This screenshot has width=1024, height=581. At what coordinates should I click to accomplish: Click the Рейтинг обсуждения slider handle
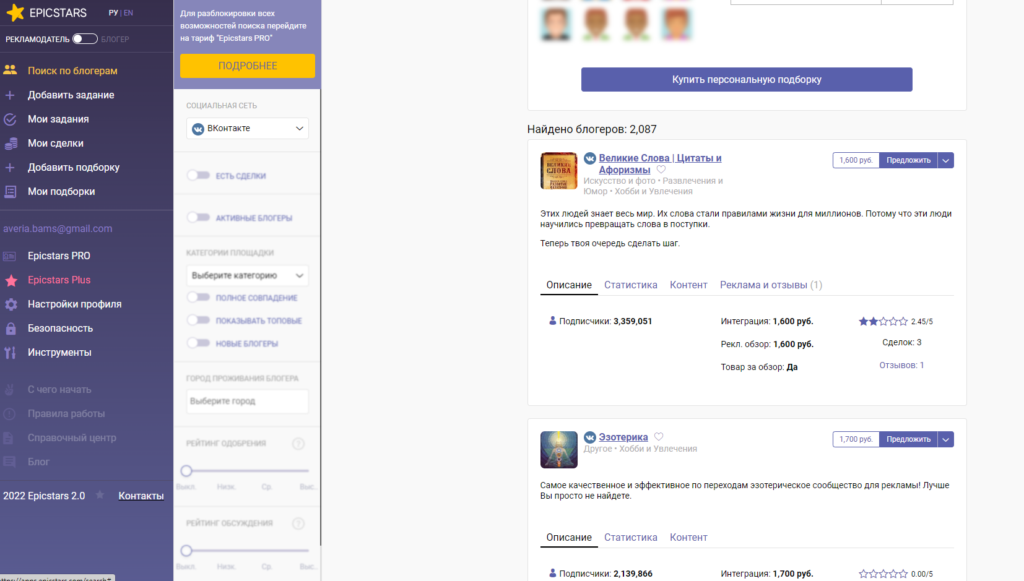pyautogui.click(x=186, y=550)
